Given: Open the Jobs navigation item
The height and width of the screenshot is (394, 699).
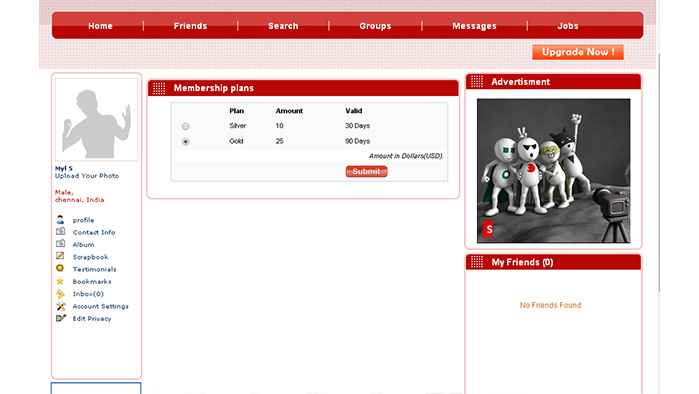Looking at the screenshot, I should [x=568, y=26].
